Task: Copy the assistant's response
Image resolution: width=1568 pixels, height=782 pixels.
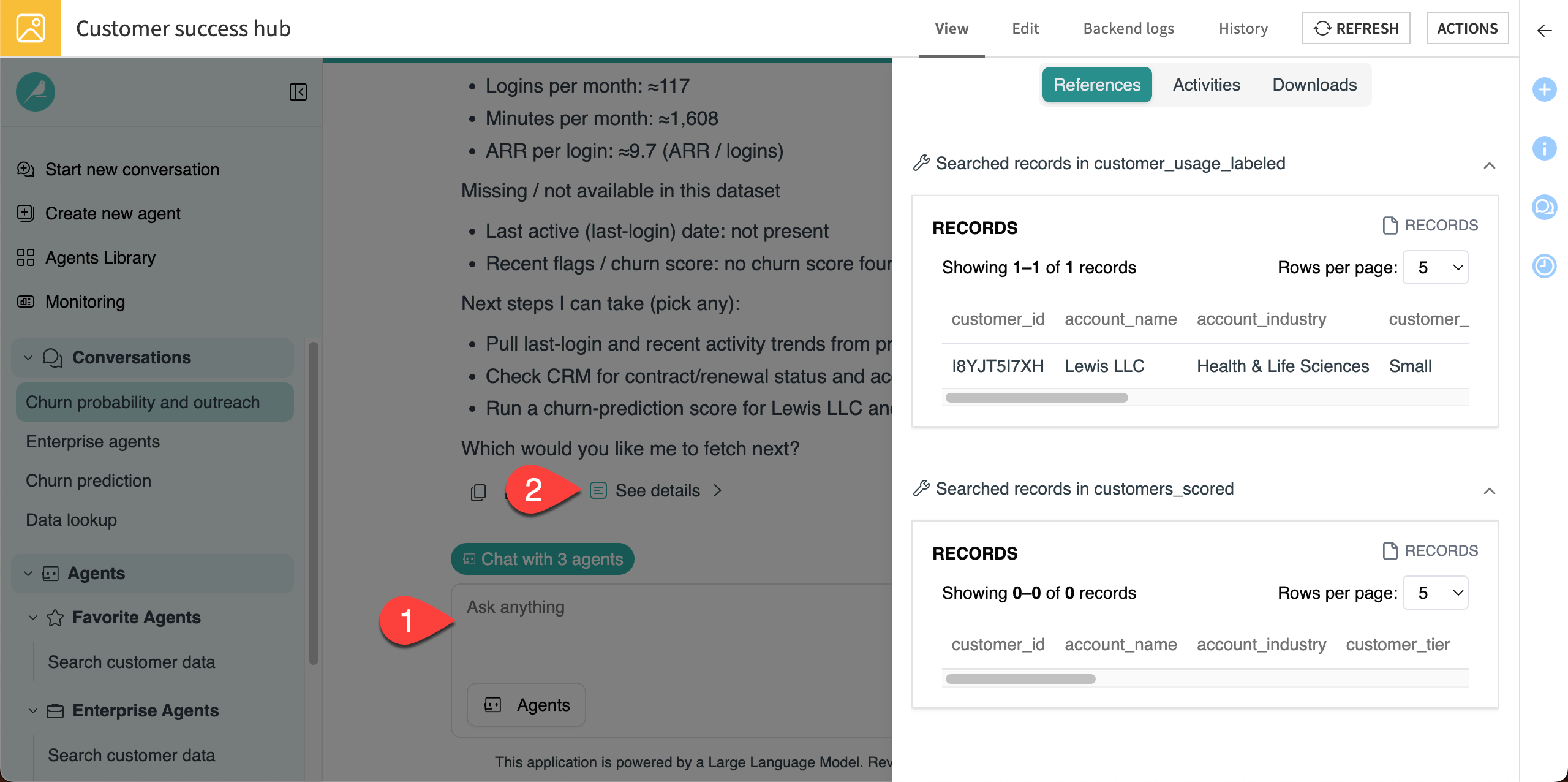Action: point(478,492)
